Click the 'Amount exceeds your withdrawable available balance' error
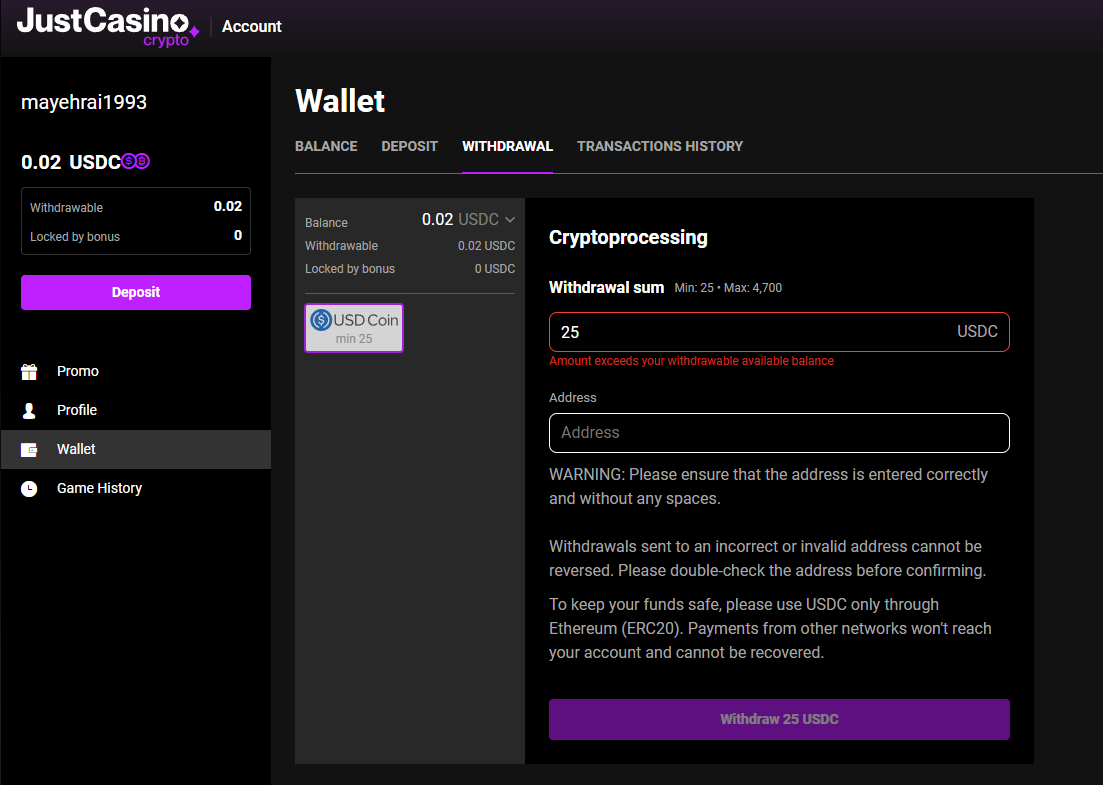Viewport: 1103px width, 785px height. 691,361
